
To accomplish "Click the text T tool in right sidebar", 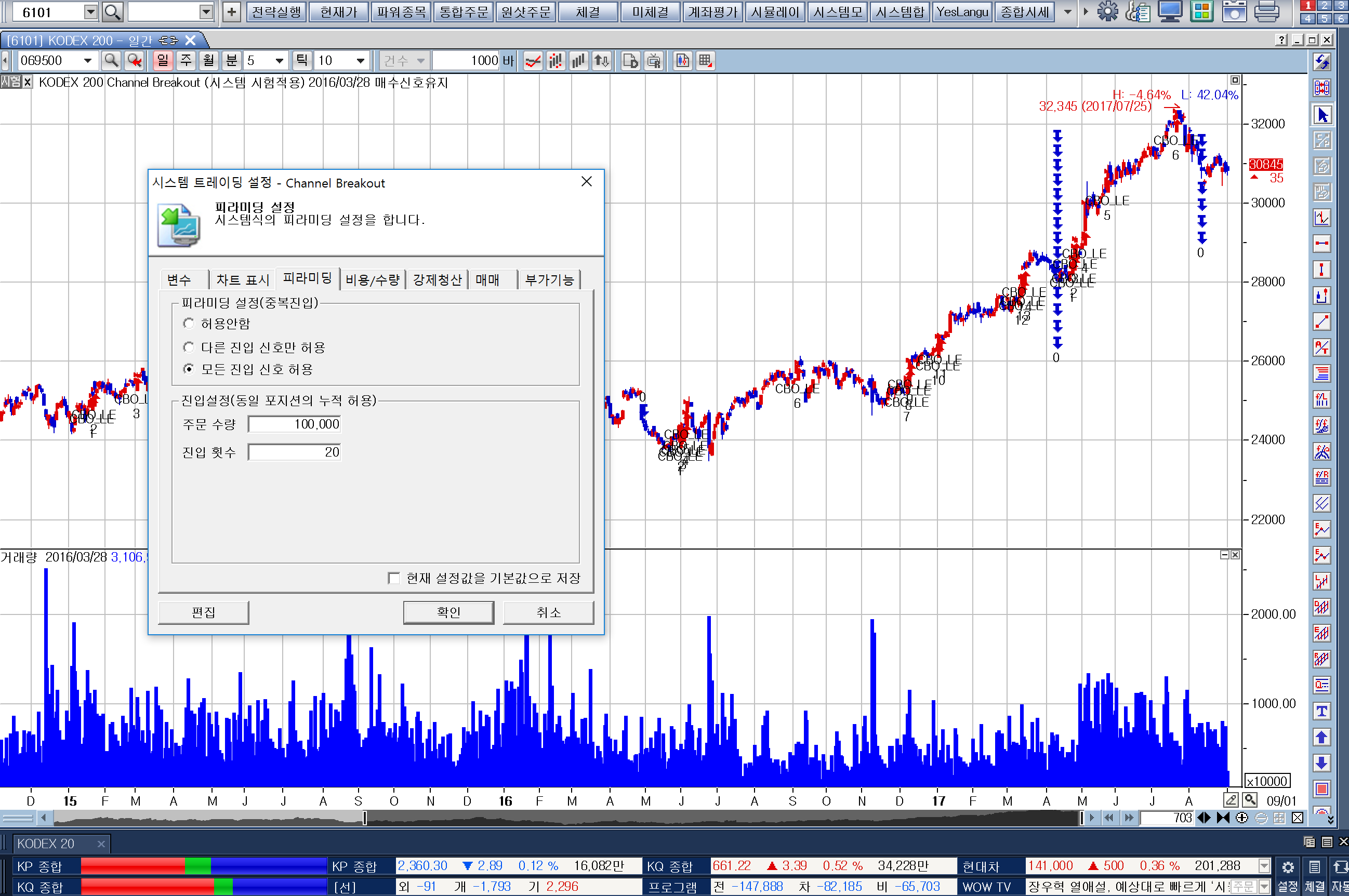I will (1321, 711).
